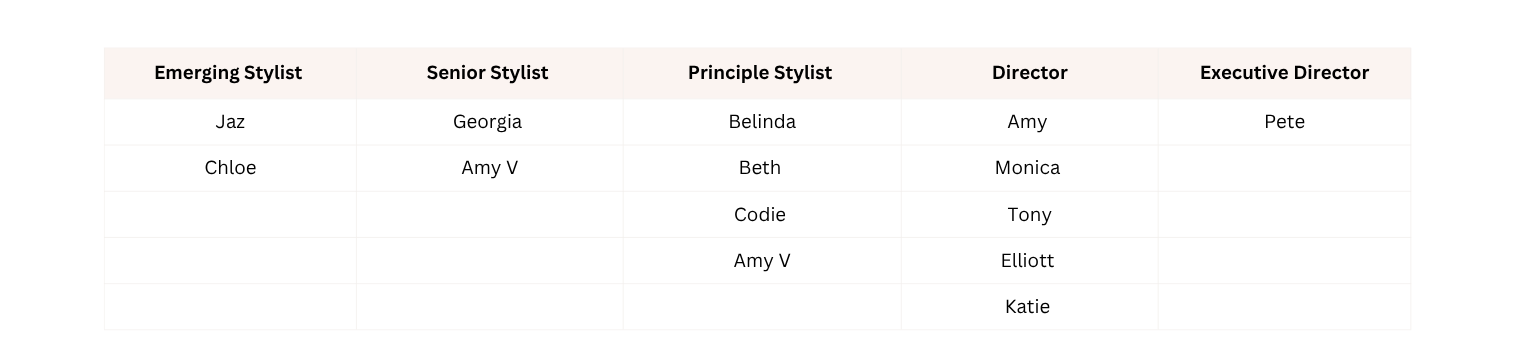The image size is (1536, 361).
Task: Select the Director column header
Action: [x=1030, y=73]
